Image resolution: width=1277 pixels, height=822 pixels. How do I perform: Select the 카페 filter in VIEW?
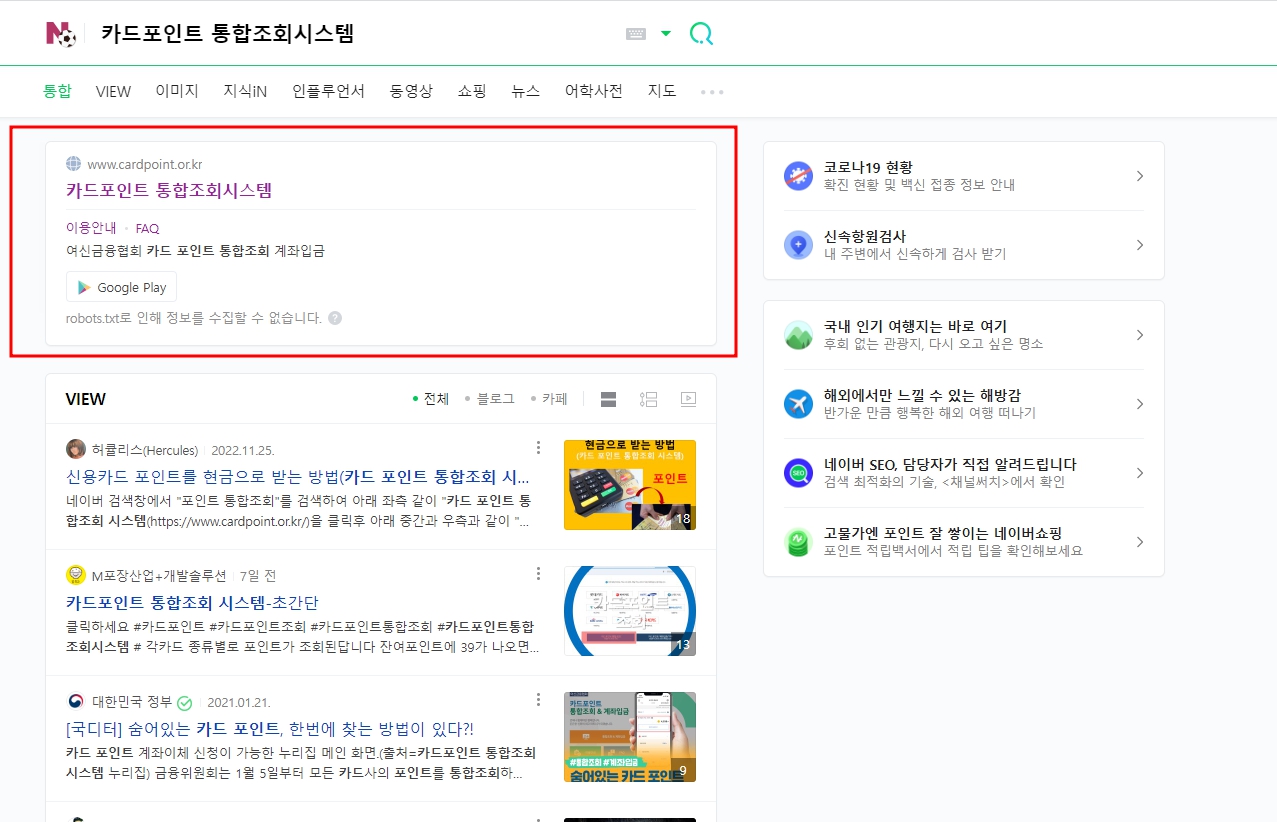[549, 398]
